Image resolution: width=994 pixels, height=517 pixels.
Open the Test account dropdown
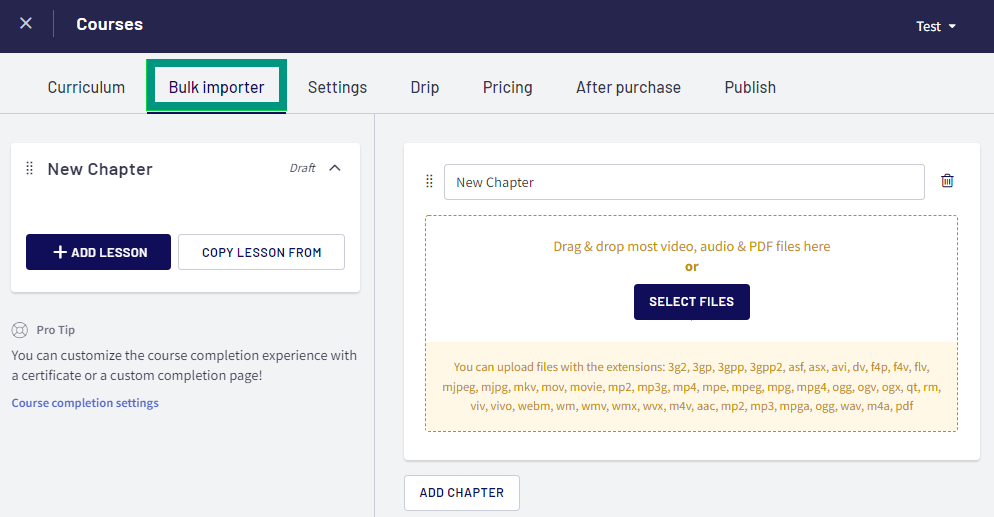coord(936,27)
